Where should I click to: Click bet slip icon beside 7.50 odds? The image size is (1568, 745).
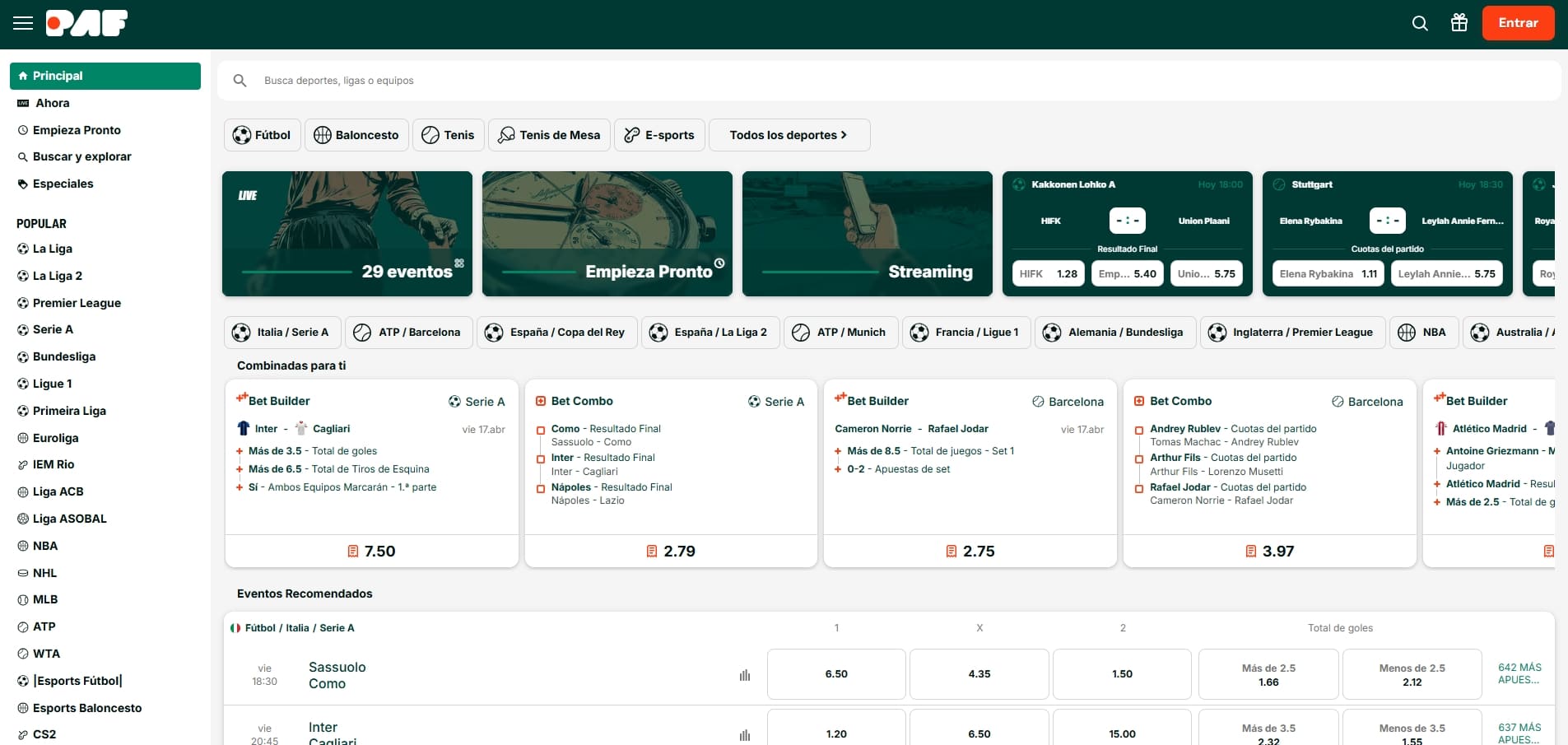[353, 552]
